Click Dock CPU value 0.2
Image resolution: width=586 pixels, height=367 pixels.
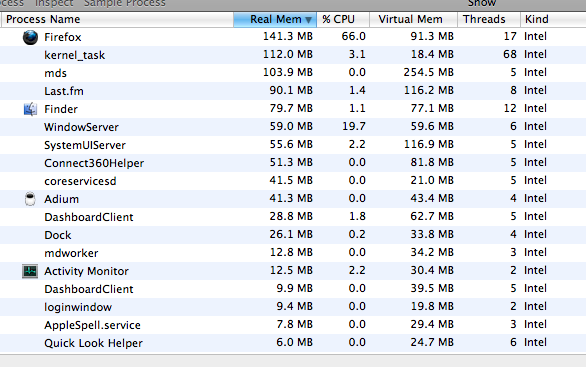pyautogui.click(x=357, y=234)
